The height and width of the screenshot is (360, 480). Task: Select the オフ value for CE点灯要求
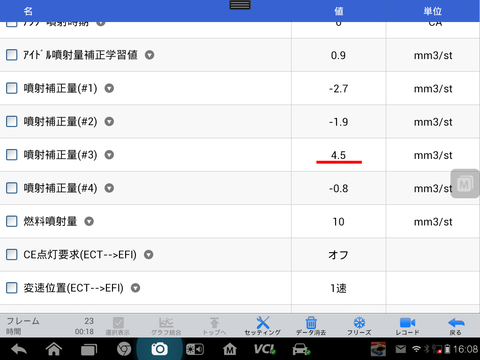(338, 255)
